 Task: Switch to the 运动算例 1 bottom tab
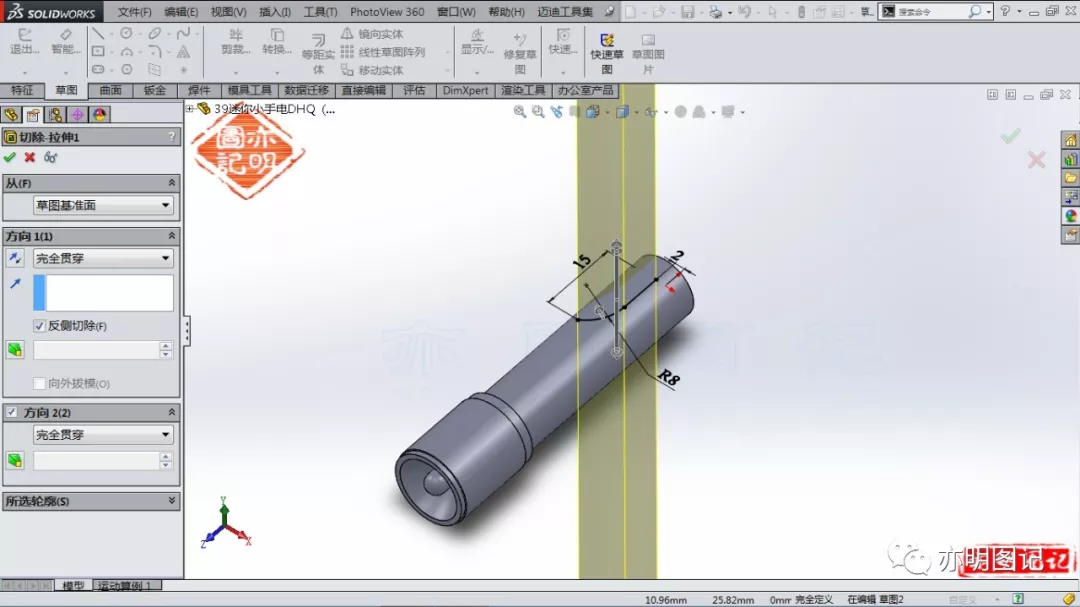(x=125, y=586)
